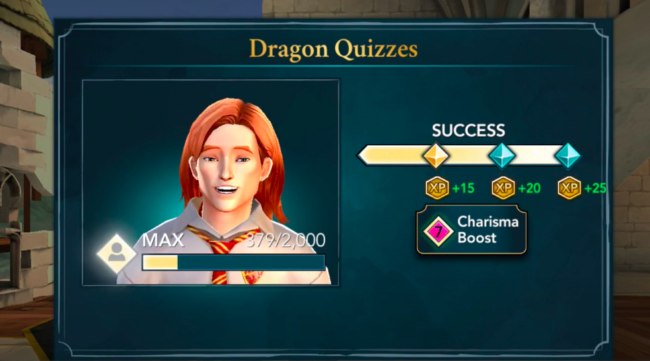Select the Charisma Boost reward box
This screenshot has width=650, height=361.
471,230
